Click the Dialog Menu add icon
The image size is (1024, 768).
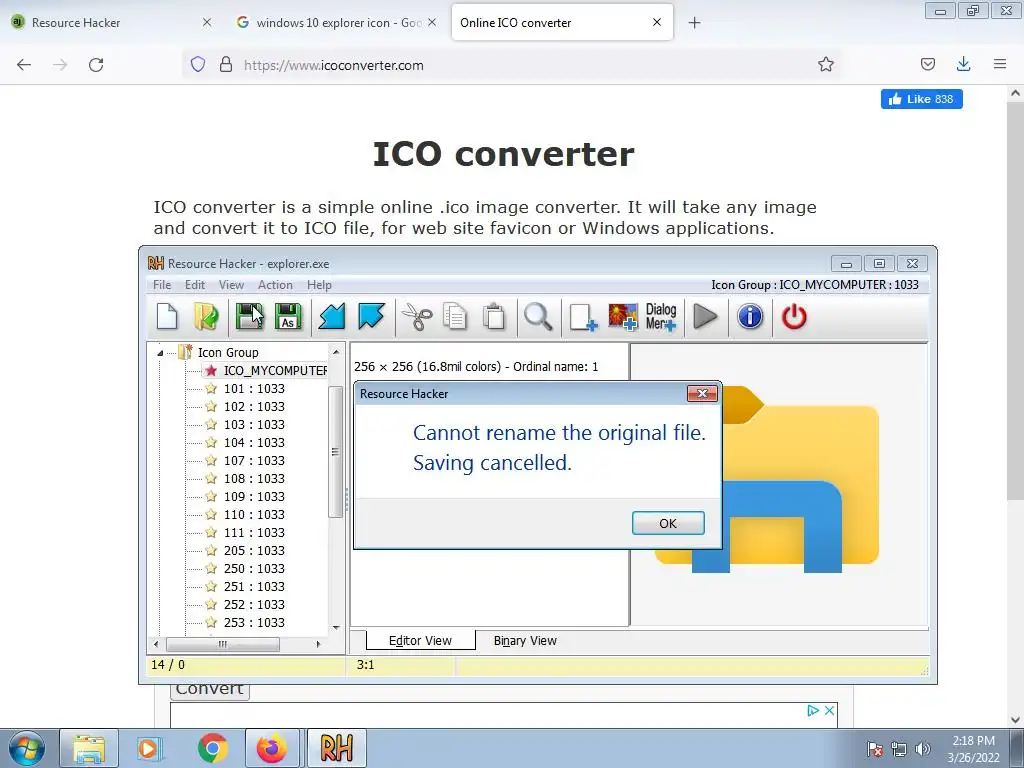tap(661, 317)
